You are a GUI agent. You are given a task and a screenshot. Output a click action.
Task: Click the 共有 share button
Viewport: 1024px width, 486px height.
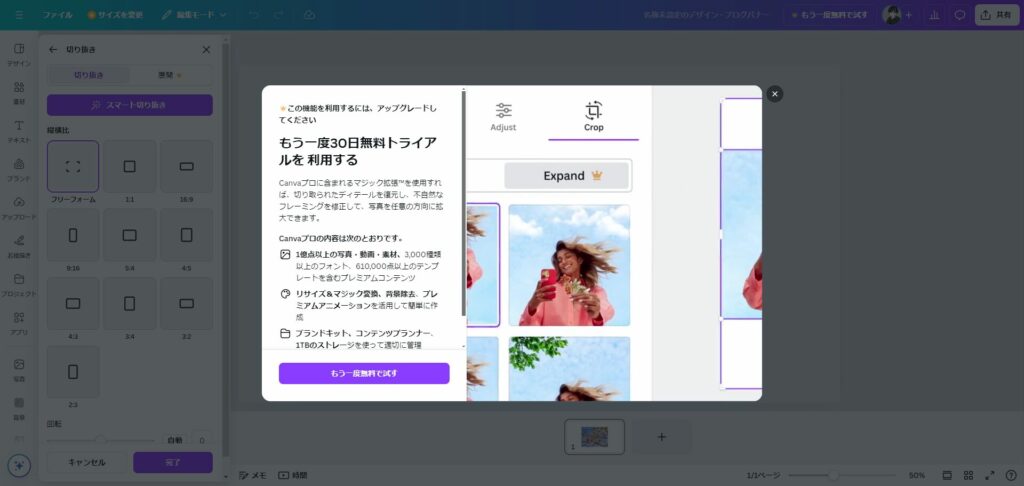997,14
